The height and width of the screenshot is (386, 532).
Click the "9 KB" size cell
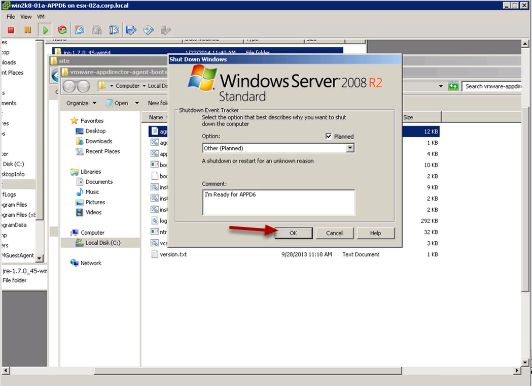coord(433,187)
